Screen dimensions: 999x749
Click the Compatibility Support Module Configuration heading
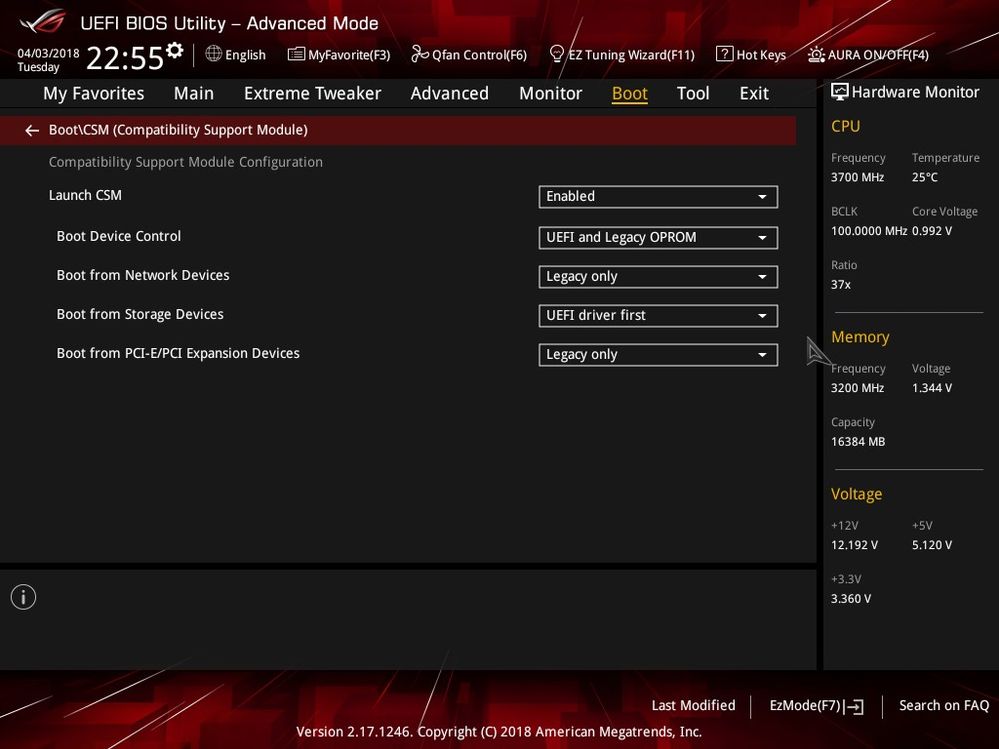point(186,162)
